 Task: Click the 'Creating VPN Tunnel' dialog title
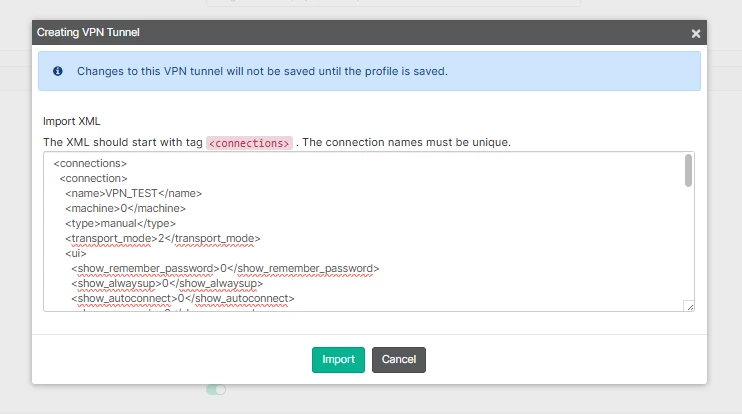(88, 32)
